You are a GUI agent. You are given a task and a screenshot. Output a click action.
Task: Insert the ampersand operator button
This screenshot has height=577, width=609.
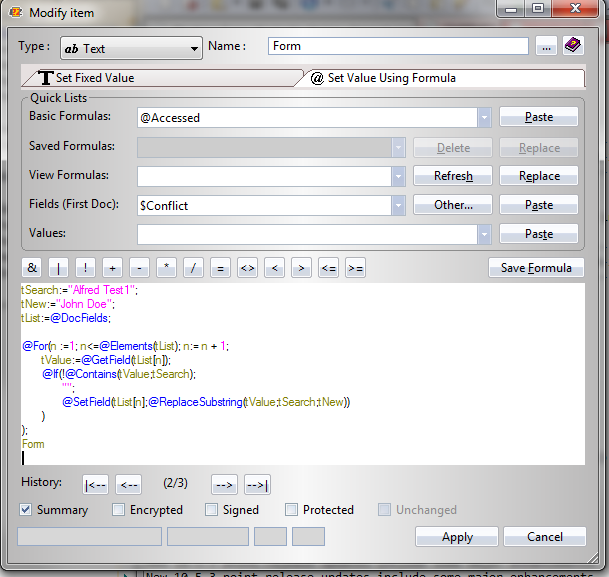click(32, 268)
